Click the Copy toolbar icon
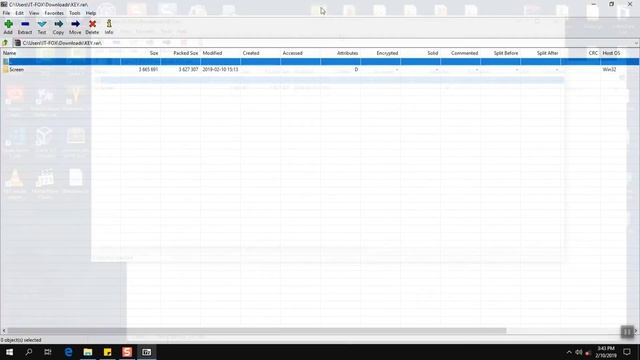 (58, 24)
